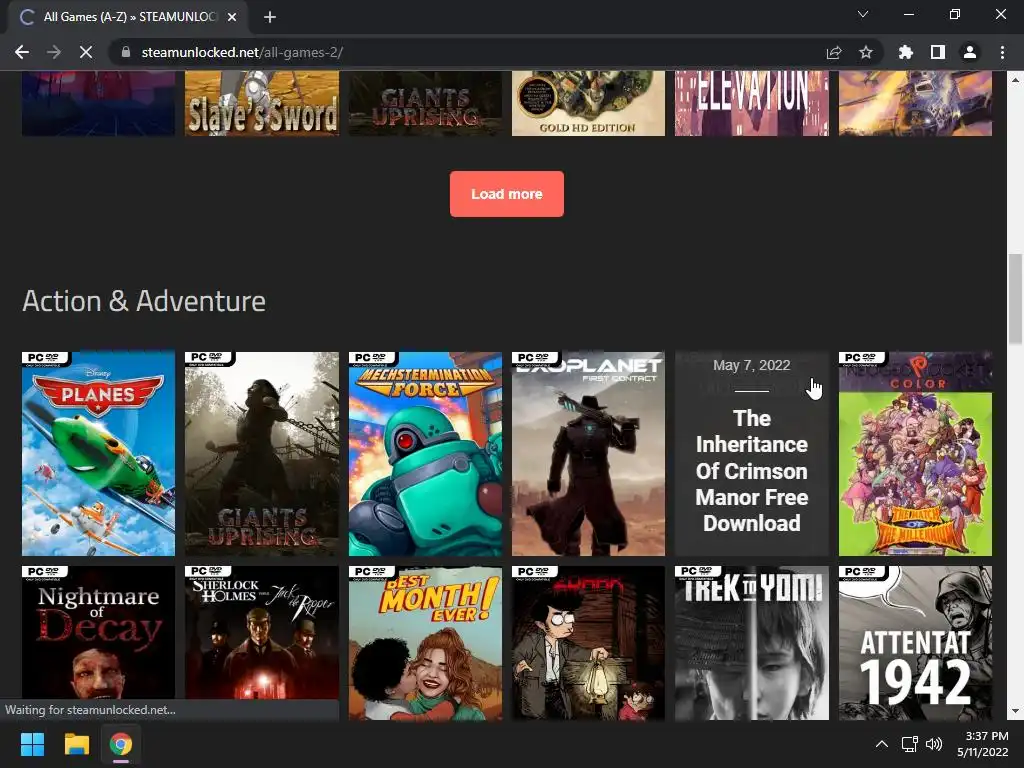The image size is (1024, 768).
Task: Click the Load more button
Action: click(x=507, y=194)
